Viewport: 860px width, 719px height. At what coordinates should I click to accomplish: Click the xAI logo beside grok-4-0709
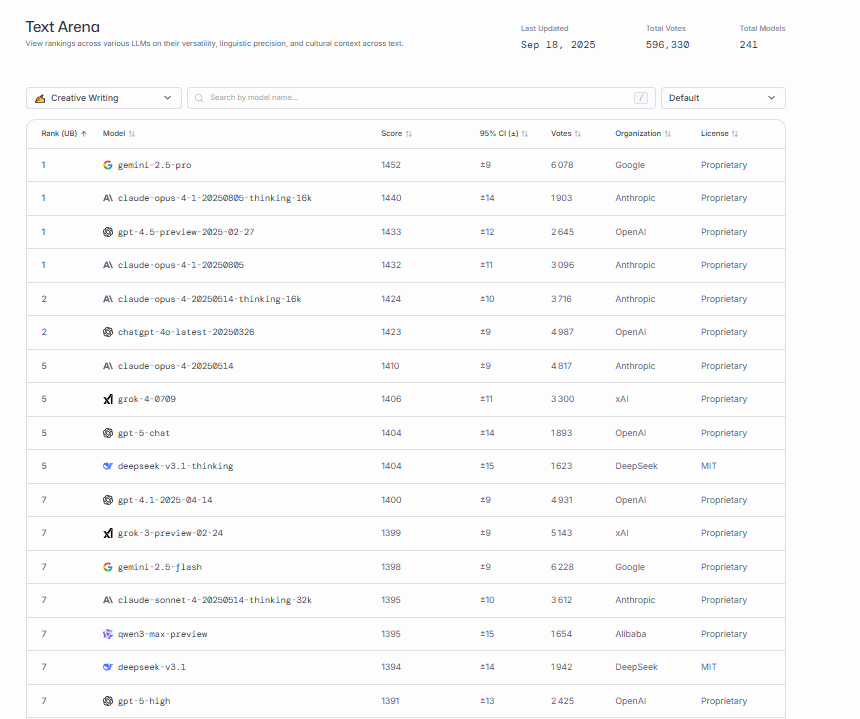point(108,399)
